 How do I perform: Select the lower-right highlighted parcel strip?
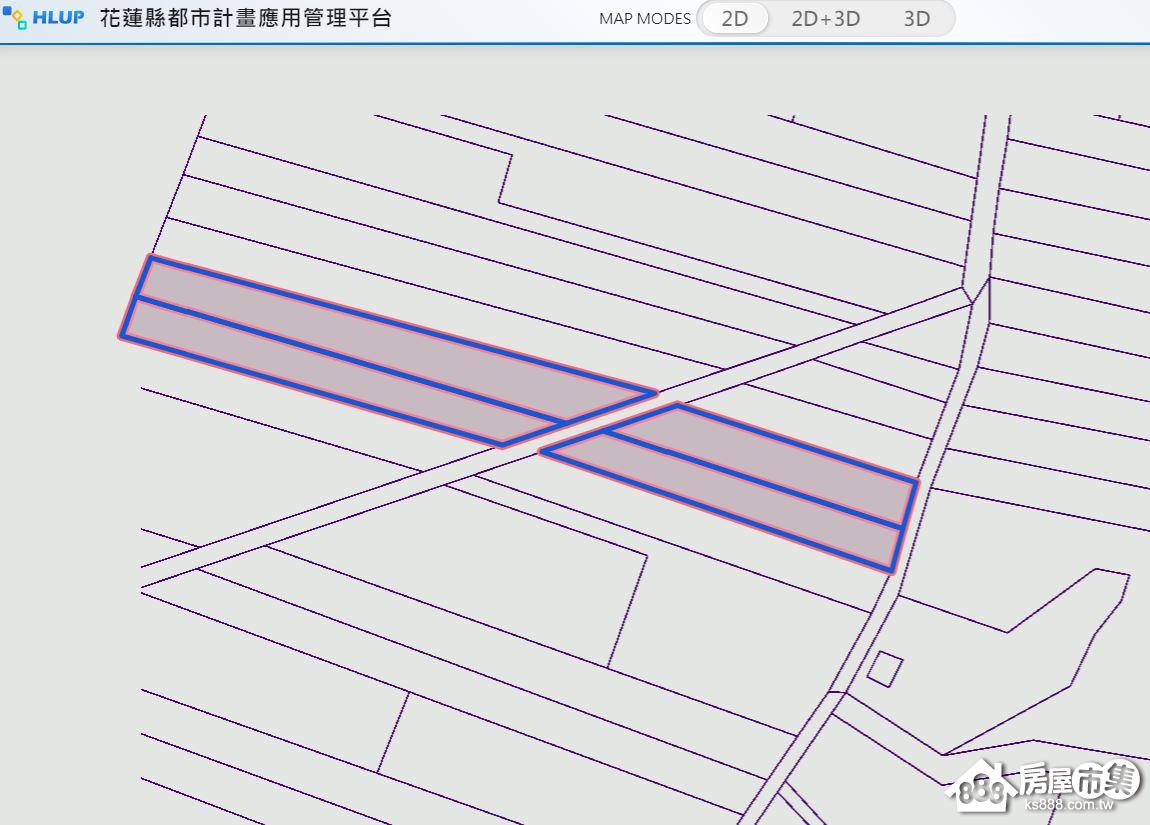click(x=730, y=500)
